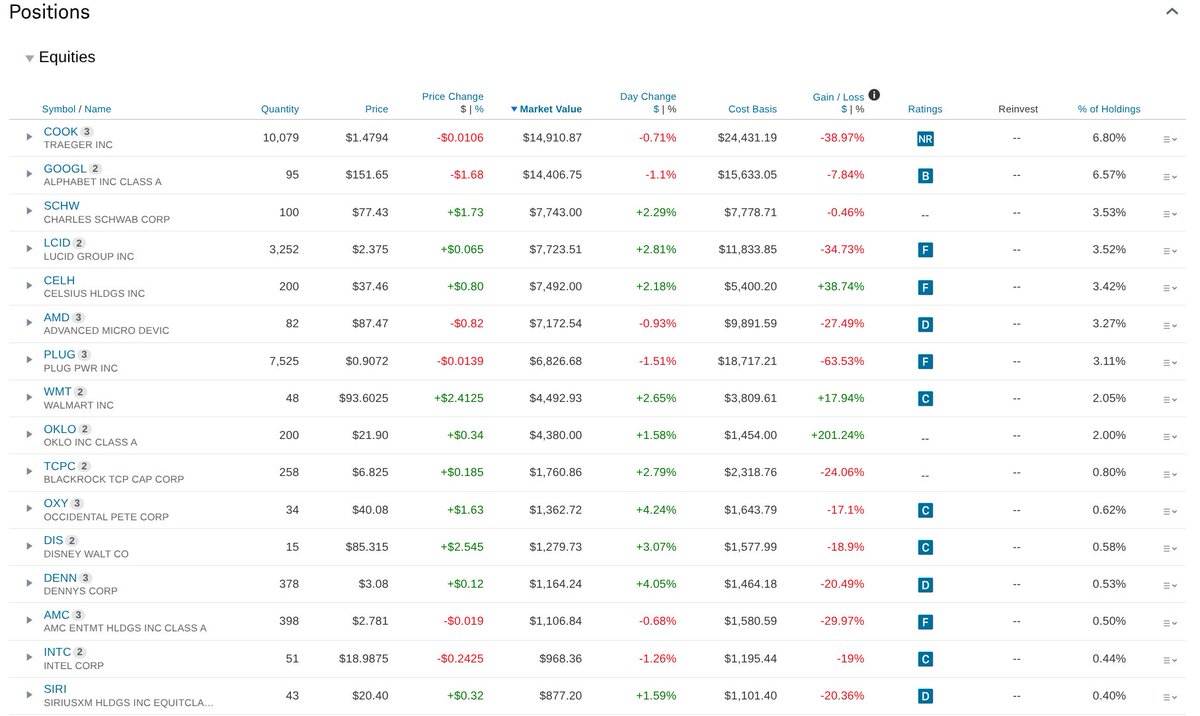Expand the CELH row arrow
The image size is (1200, 716).
[x=30, y=286]
